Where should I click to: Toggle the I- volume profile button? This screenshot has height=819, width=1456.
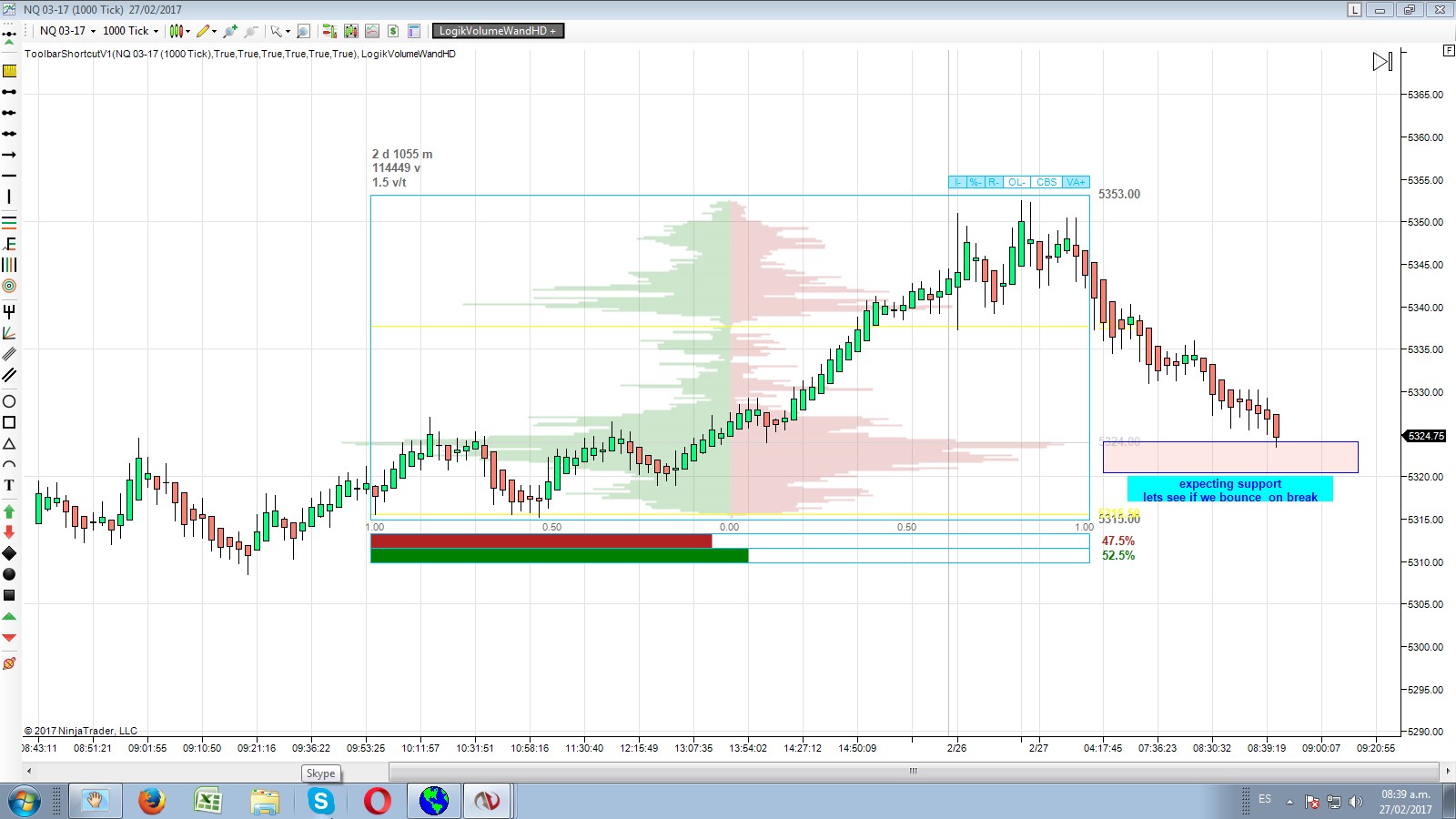pyautogui.click(x=957, y=182)
